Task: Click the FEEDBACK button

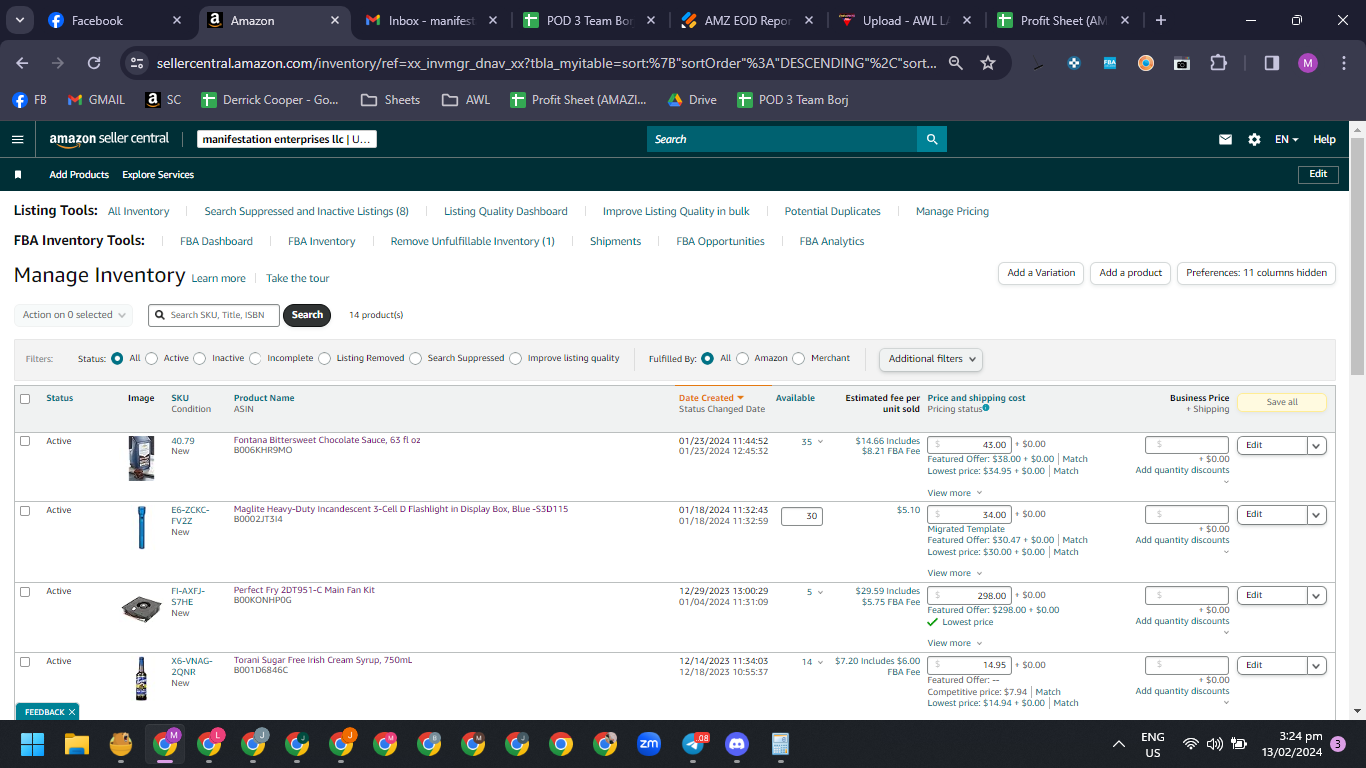Action: [46, 712]
